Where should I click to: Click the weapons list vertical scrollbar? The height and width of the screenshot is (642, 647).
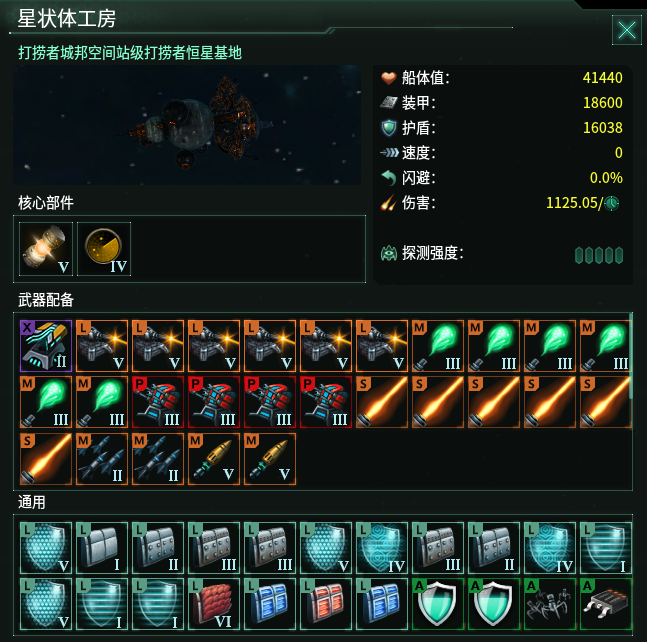click(x=630, y=355)
